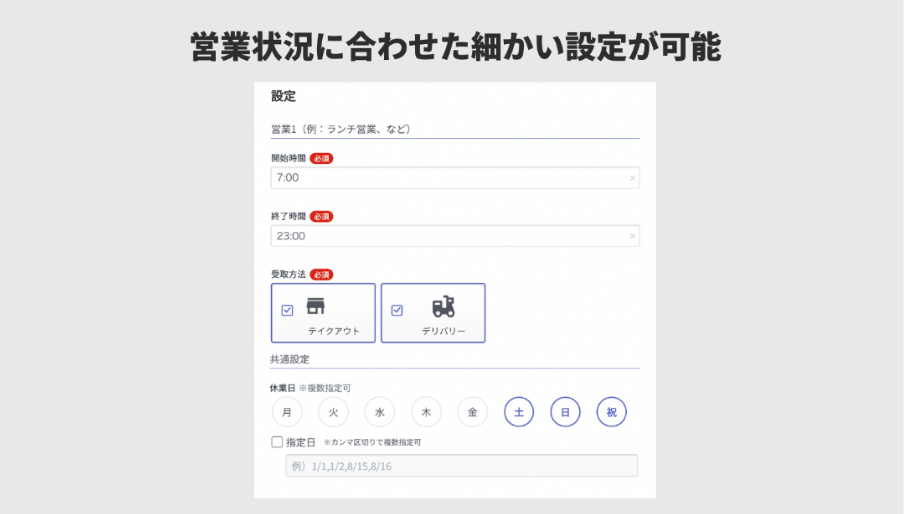Click the 休業日 label
The height and width of the screenshot is (514, 904).
click(x=282, y=388)
